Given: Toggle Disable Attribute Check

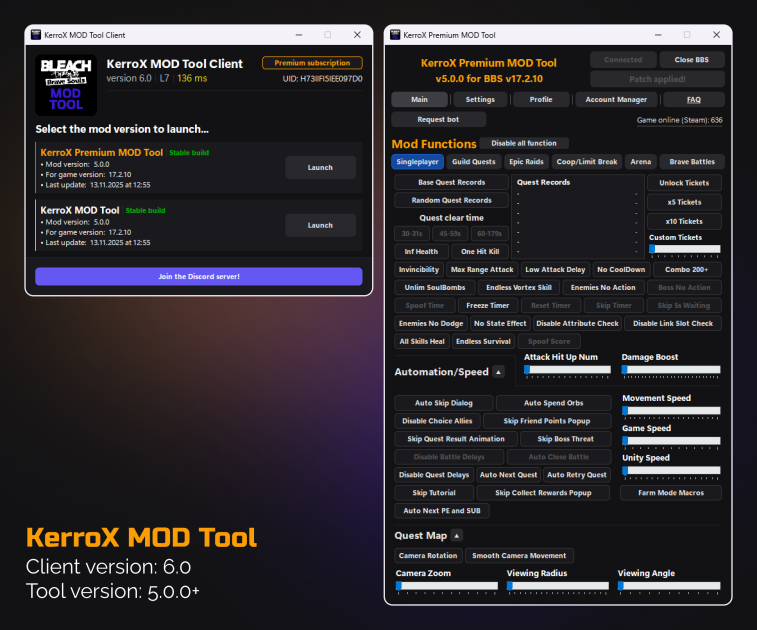Looking at the screenshot, I should (577, 323).
